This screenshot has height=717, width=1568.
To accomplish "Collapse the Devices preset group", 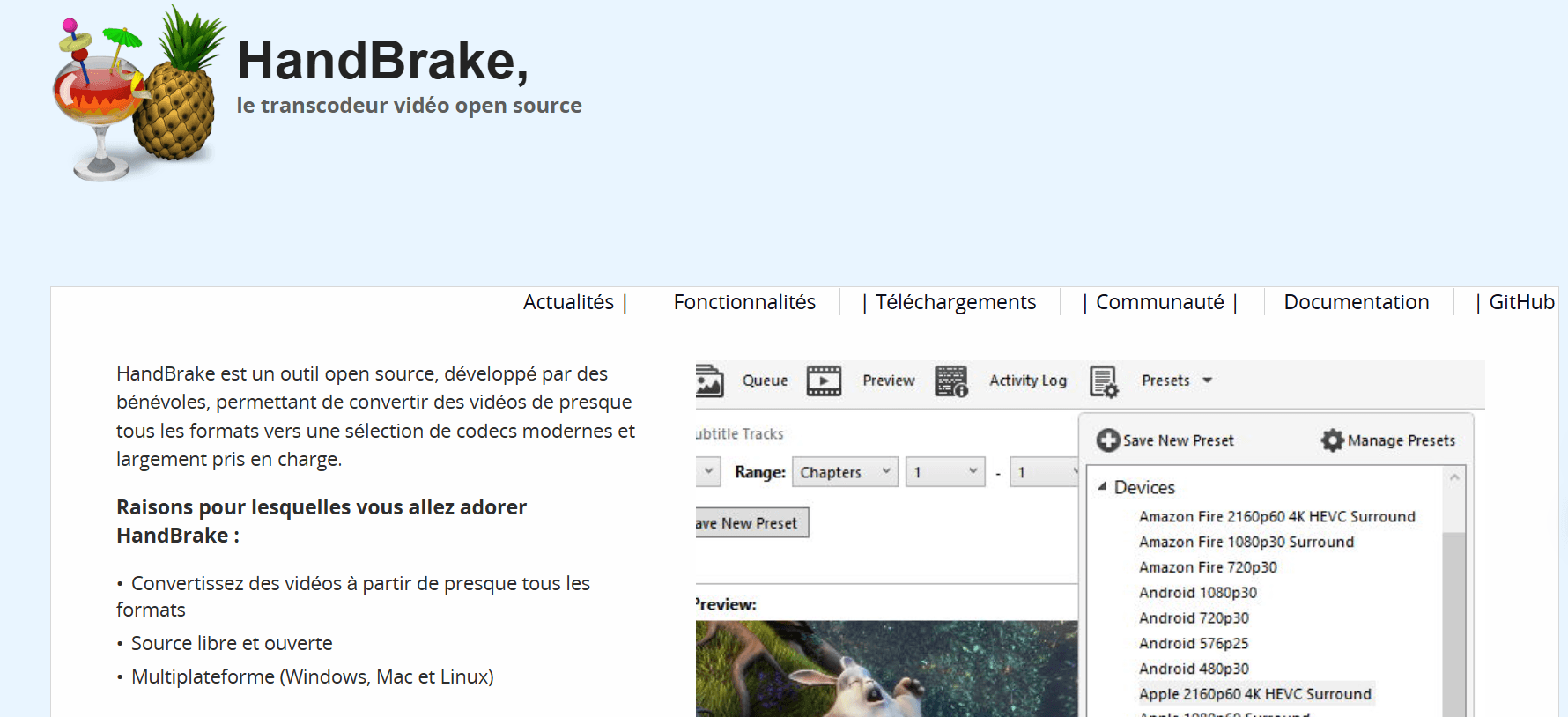I will [x=1102, y=486].
